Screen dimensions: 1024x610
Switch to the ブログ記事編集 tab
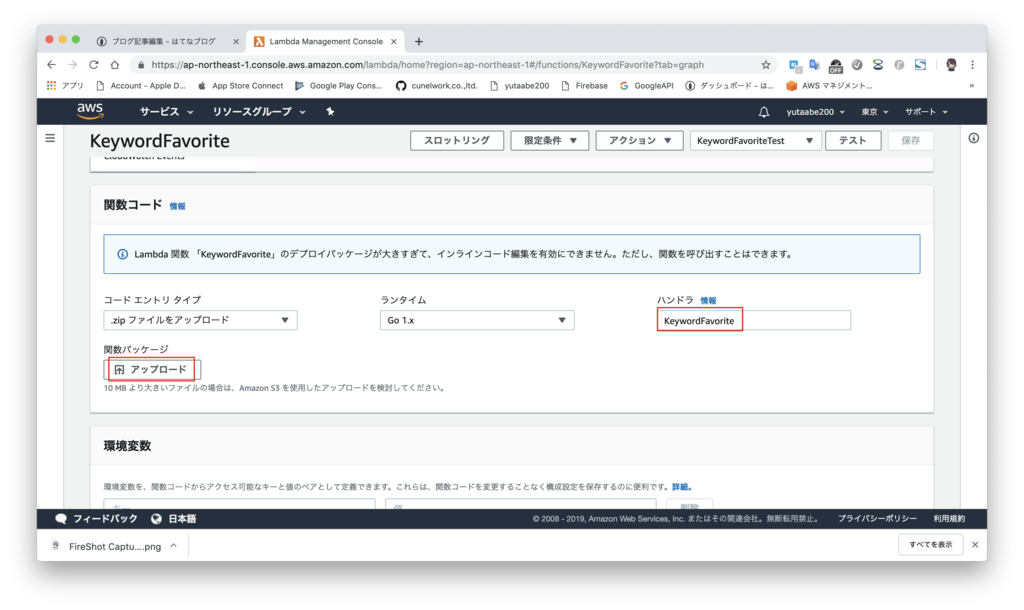(x=163, y=41)
